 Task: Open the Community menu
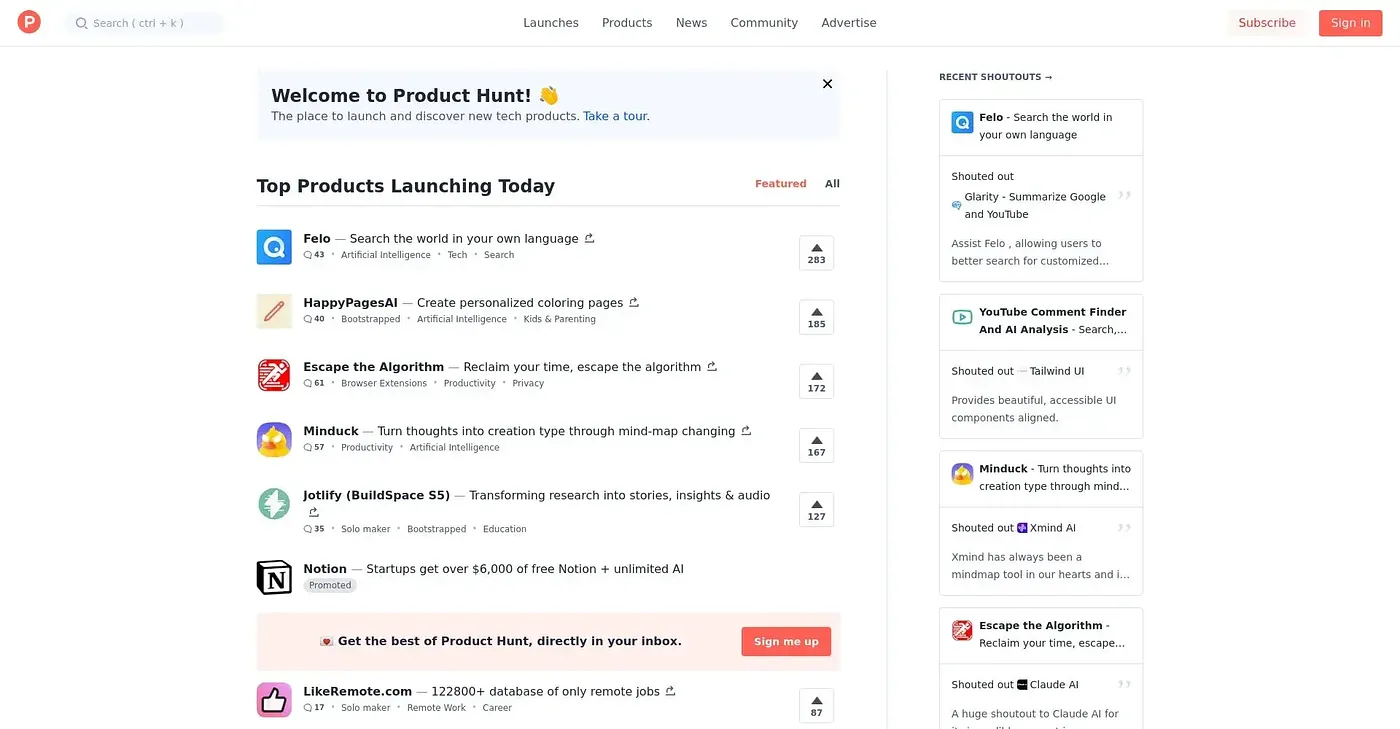tap(764, 23)
